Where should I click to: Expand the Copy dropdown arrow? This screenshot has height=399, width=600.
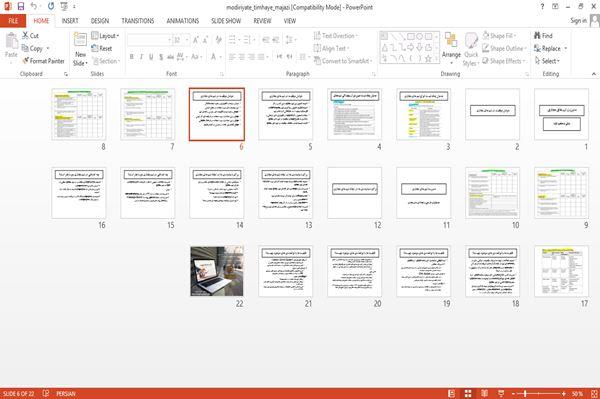pos(48,49)
